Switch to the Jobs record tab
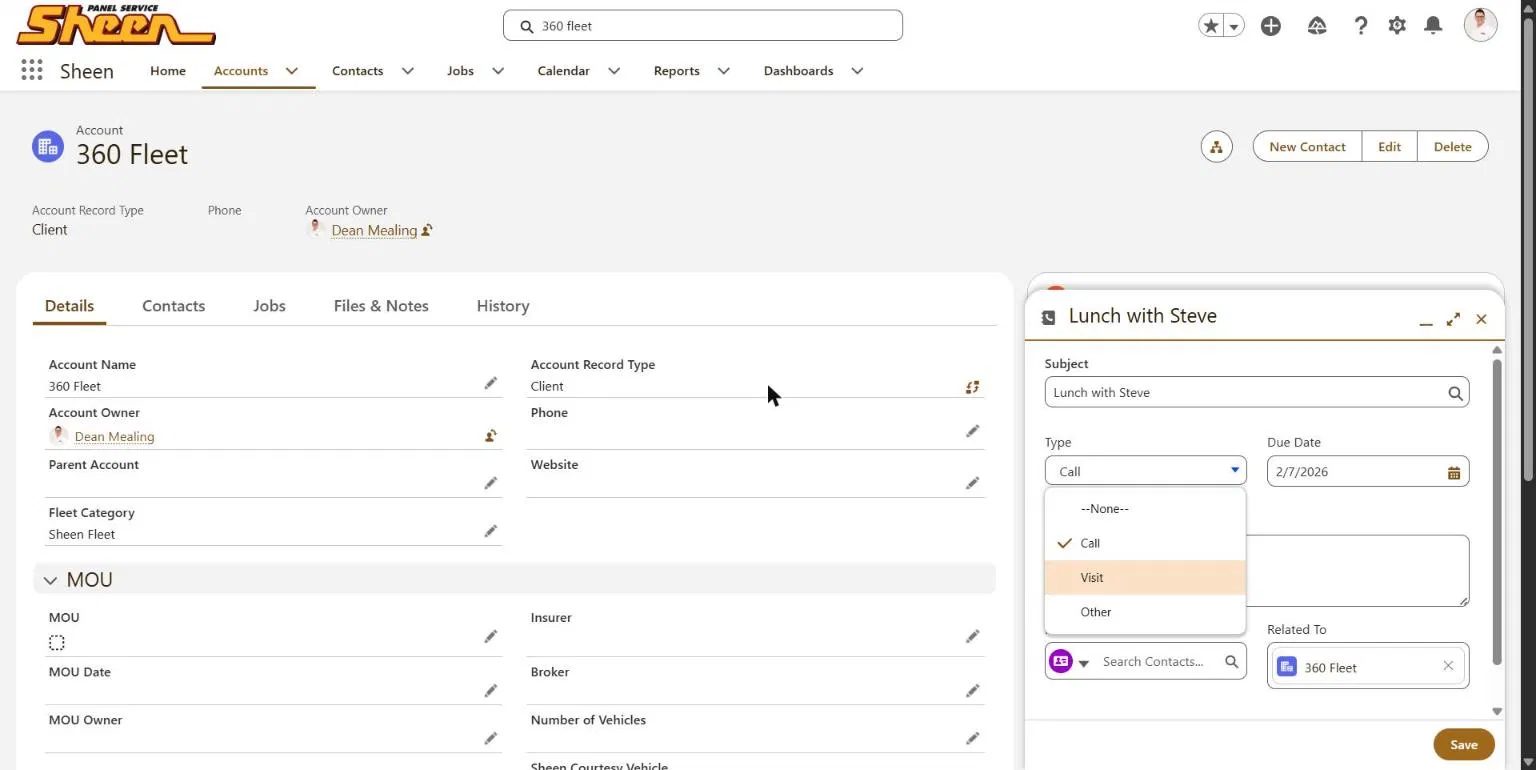Viewport: 1536px width, 770px height. (x=269, y=306)
